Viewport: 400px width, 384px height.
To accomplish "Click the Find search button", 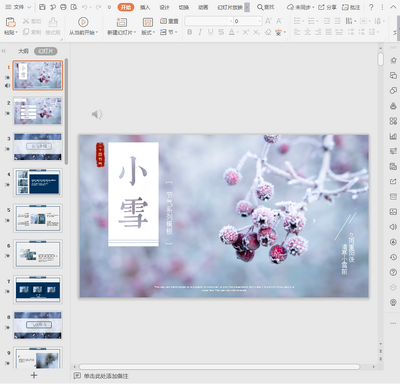I will point(266,7).
